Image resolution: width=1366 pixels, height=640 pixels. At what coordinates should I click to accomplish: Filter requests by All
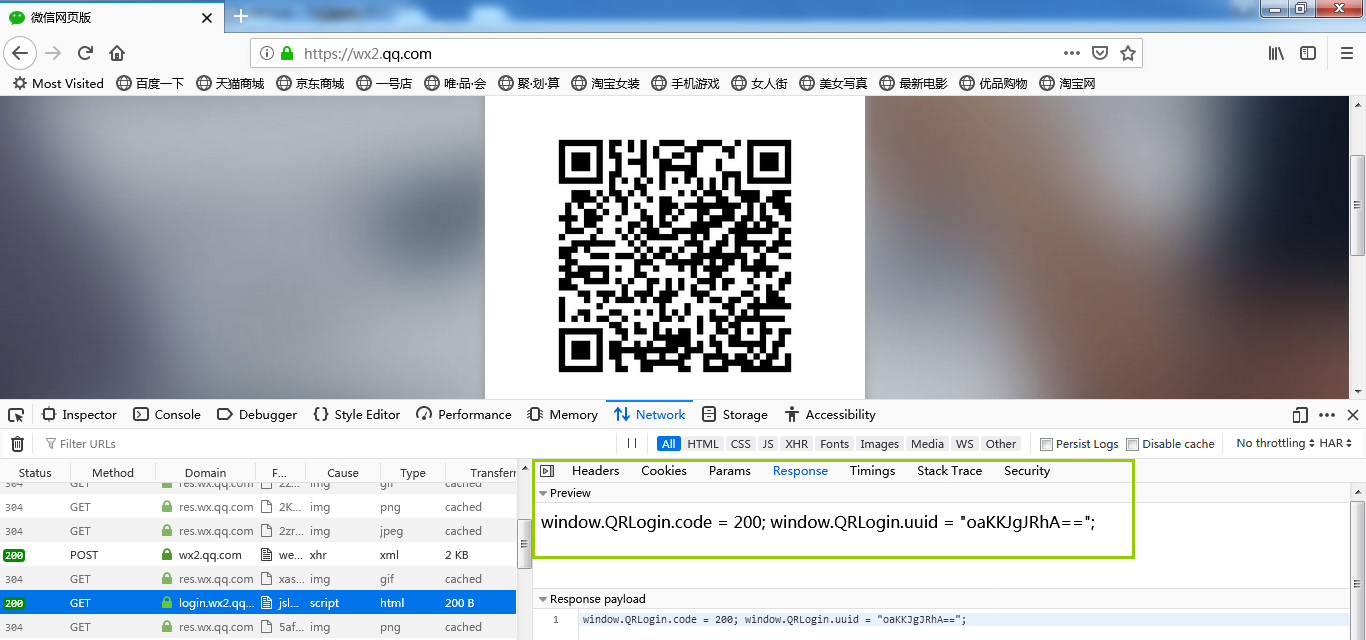pyautogui.click(x=669, y=444)
